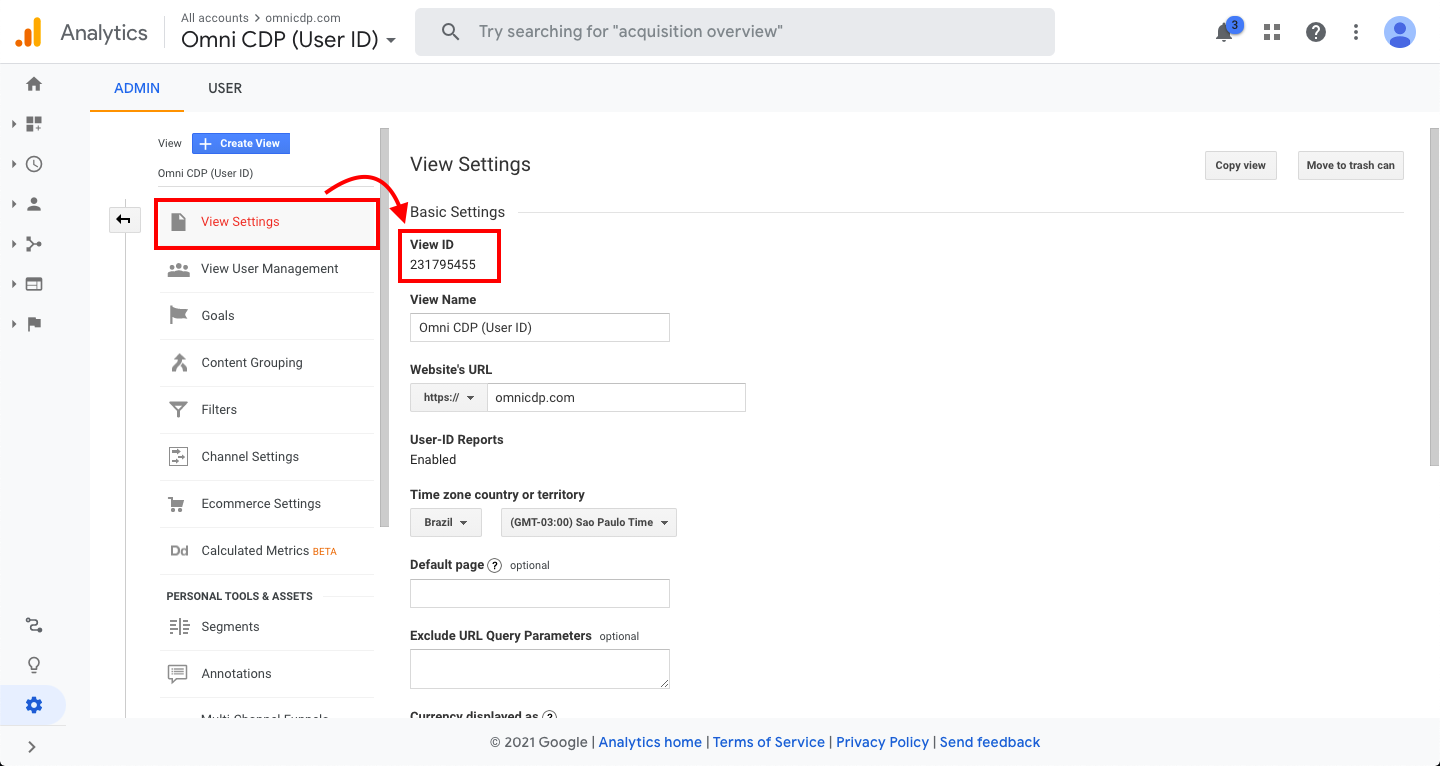This screenshot has height=766, width=1440.
Task: Click the User-ID Reports Enabled text
Action: [433, 460]
